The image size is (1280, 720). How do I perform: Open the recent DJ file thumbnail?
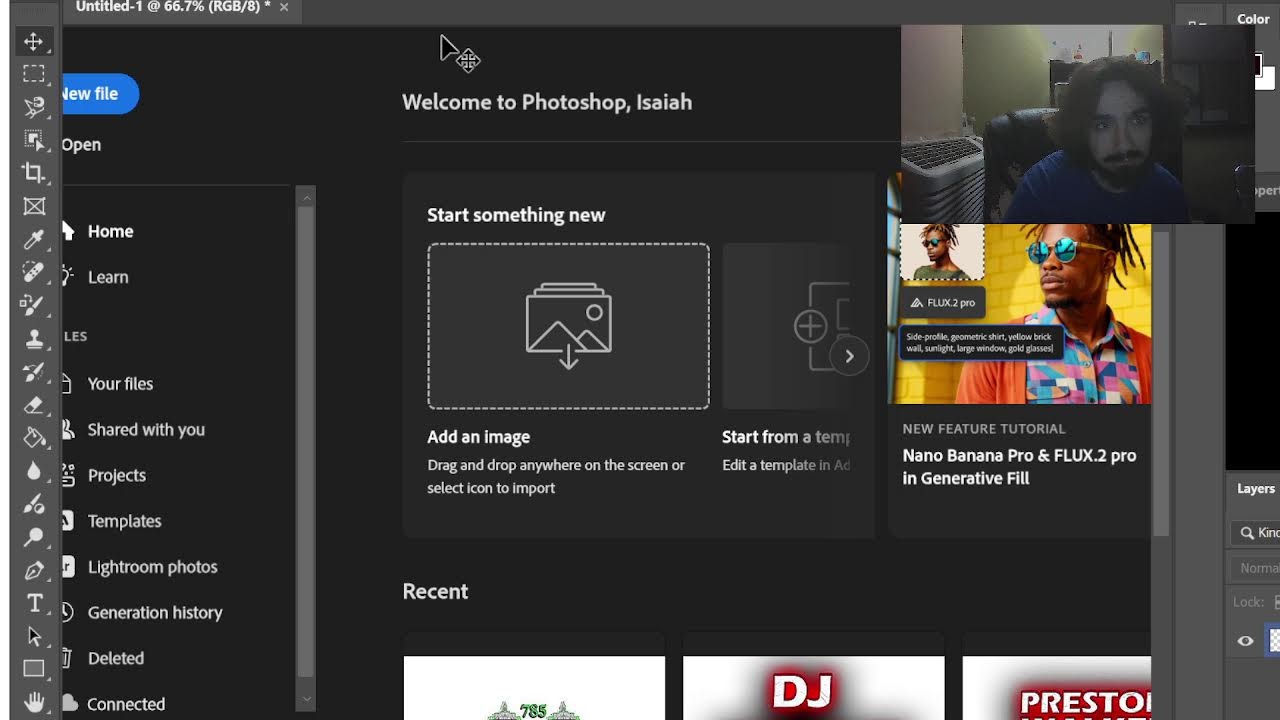(x=813, y=688)
